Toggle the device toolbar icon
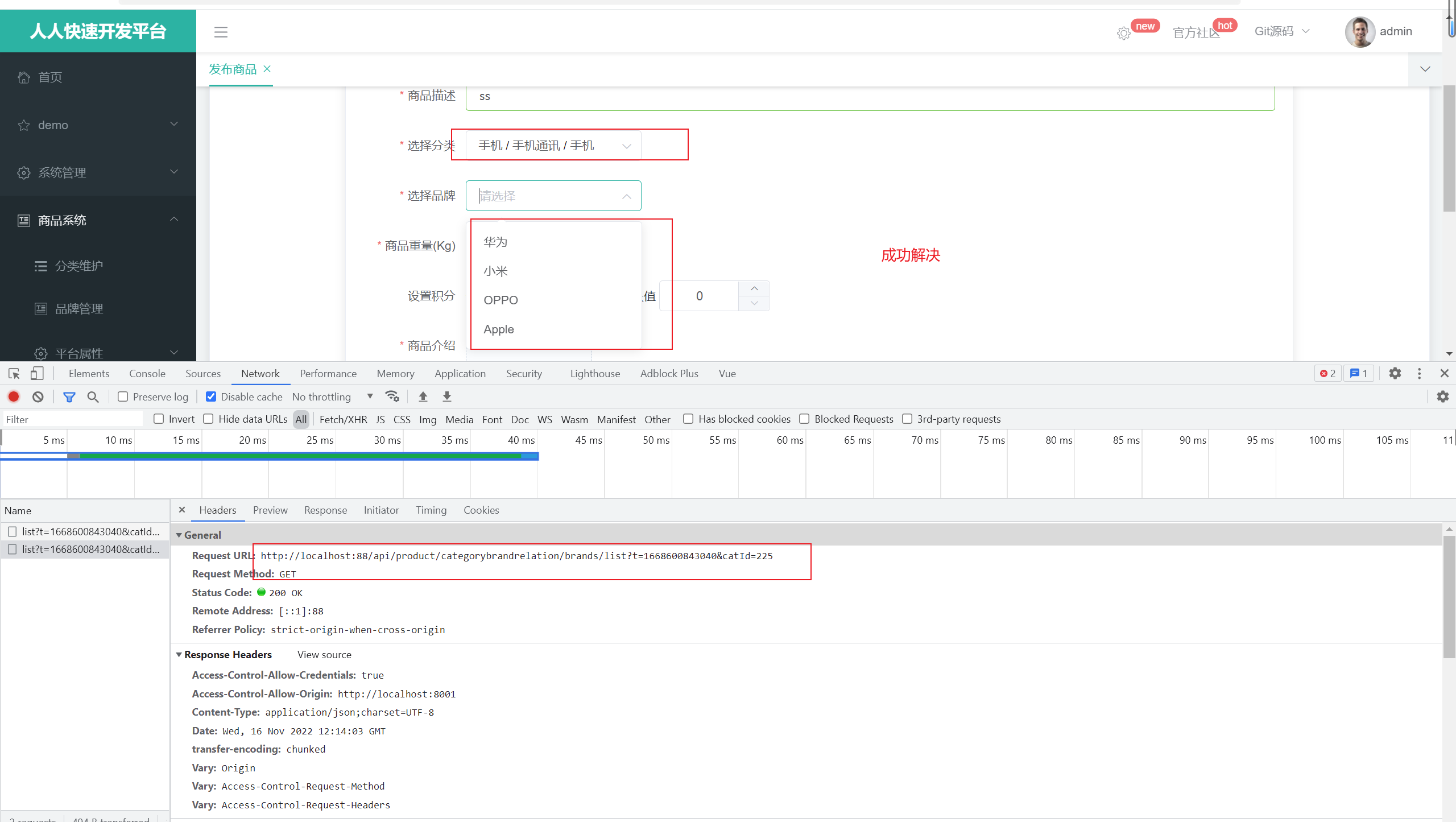 point(37,374)
